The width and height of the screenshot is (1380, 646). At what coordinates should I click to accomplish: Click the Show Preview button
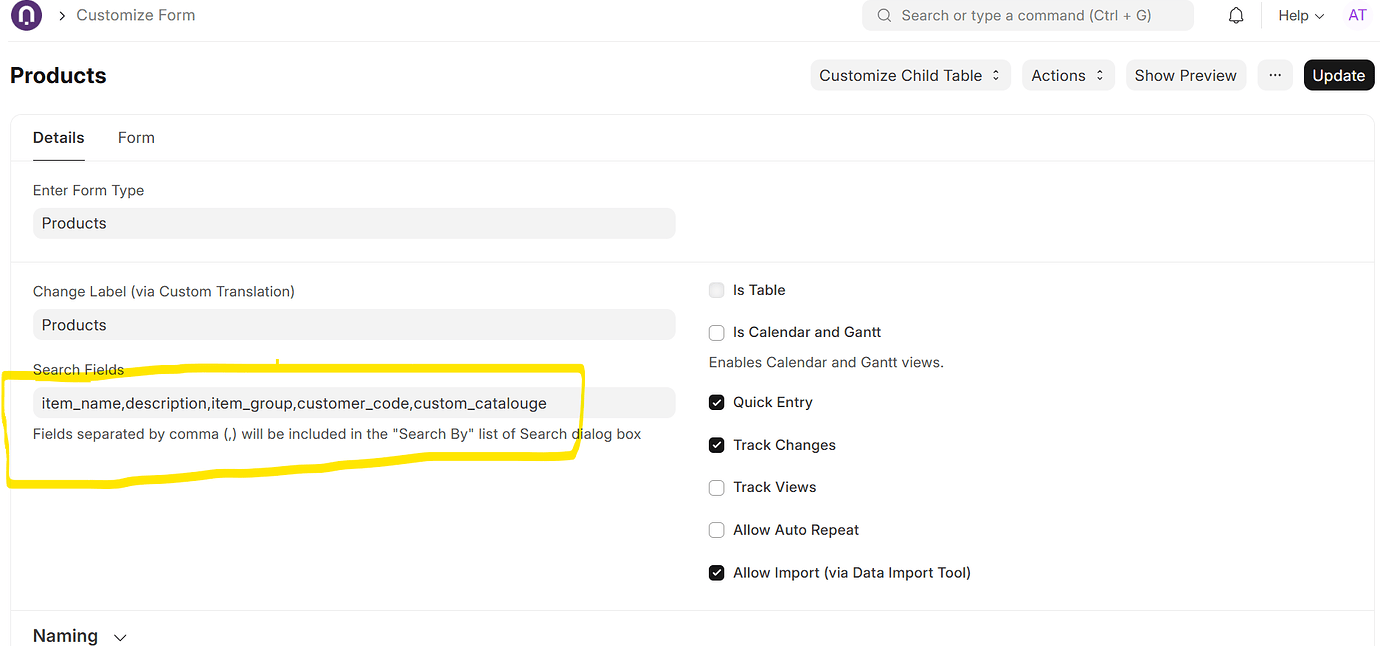point(1185,75)
